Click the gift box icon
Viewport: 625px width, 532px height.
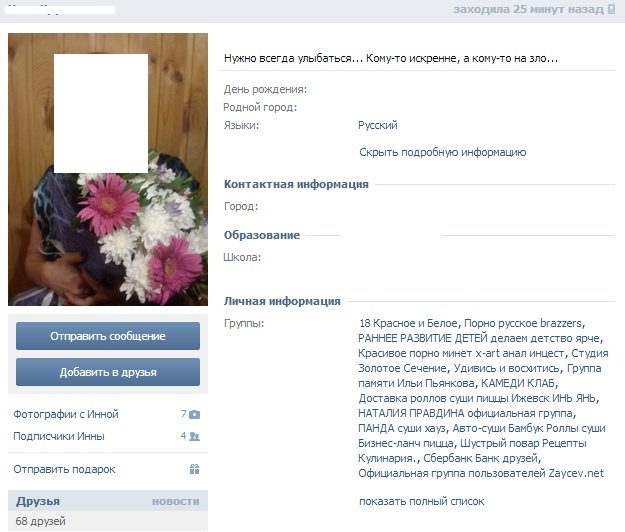coord(195,469)
